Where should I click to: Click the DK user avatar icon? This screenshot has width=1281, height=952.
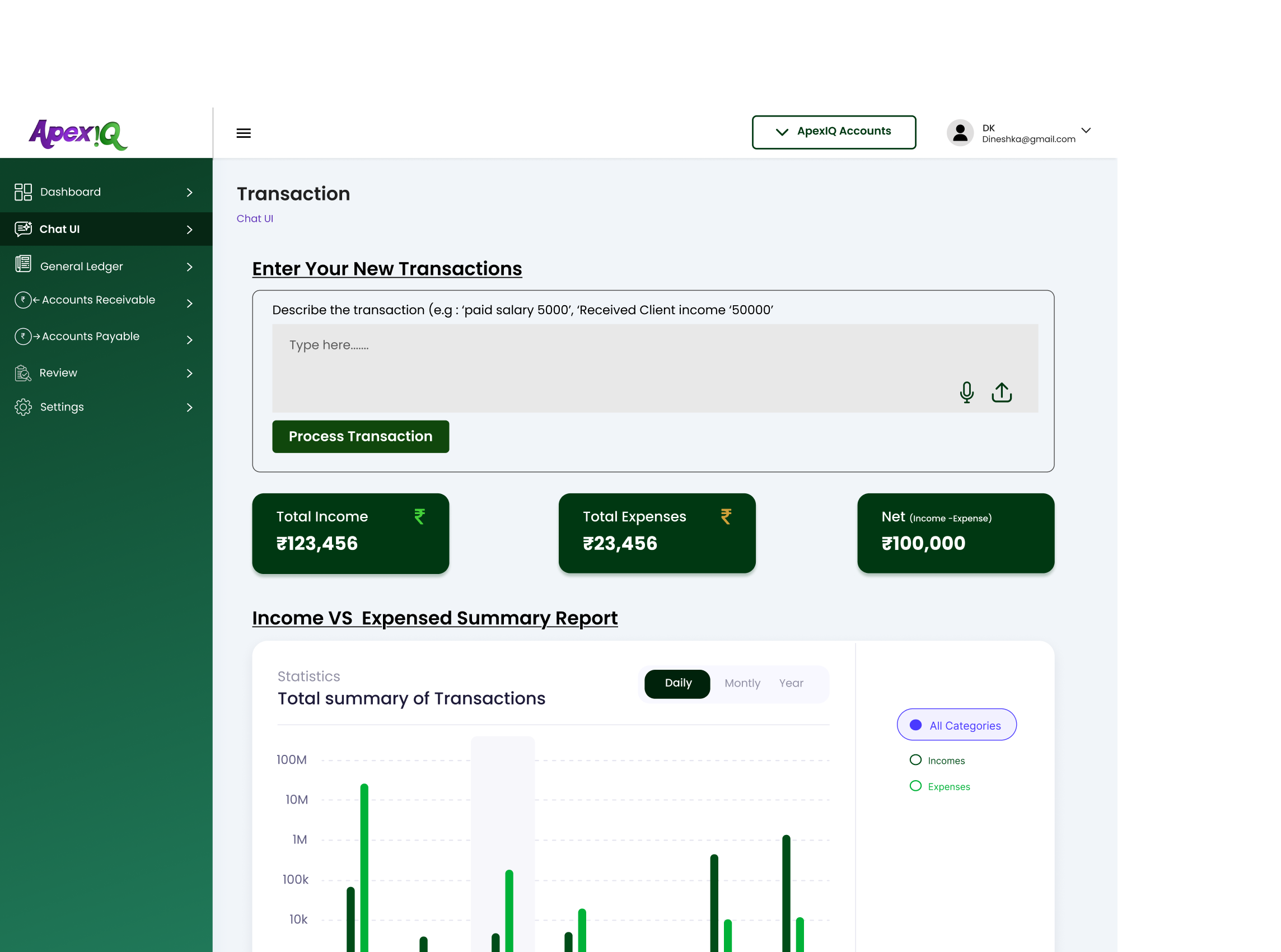(x=960, y=133)
